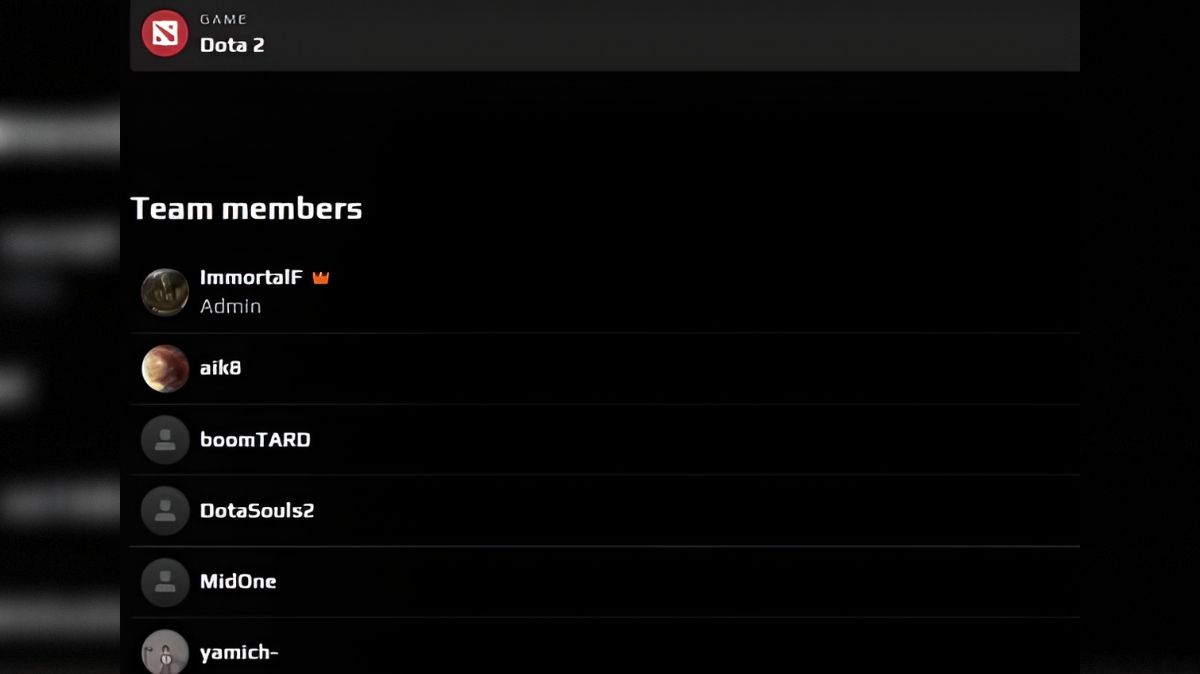Click DotaSouls2's placeholder avatar icon
Image resolution: width=1200 pixels, height=674 pixels.
165,511
